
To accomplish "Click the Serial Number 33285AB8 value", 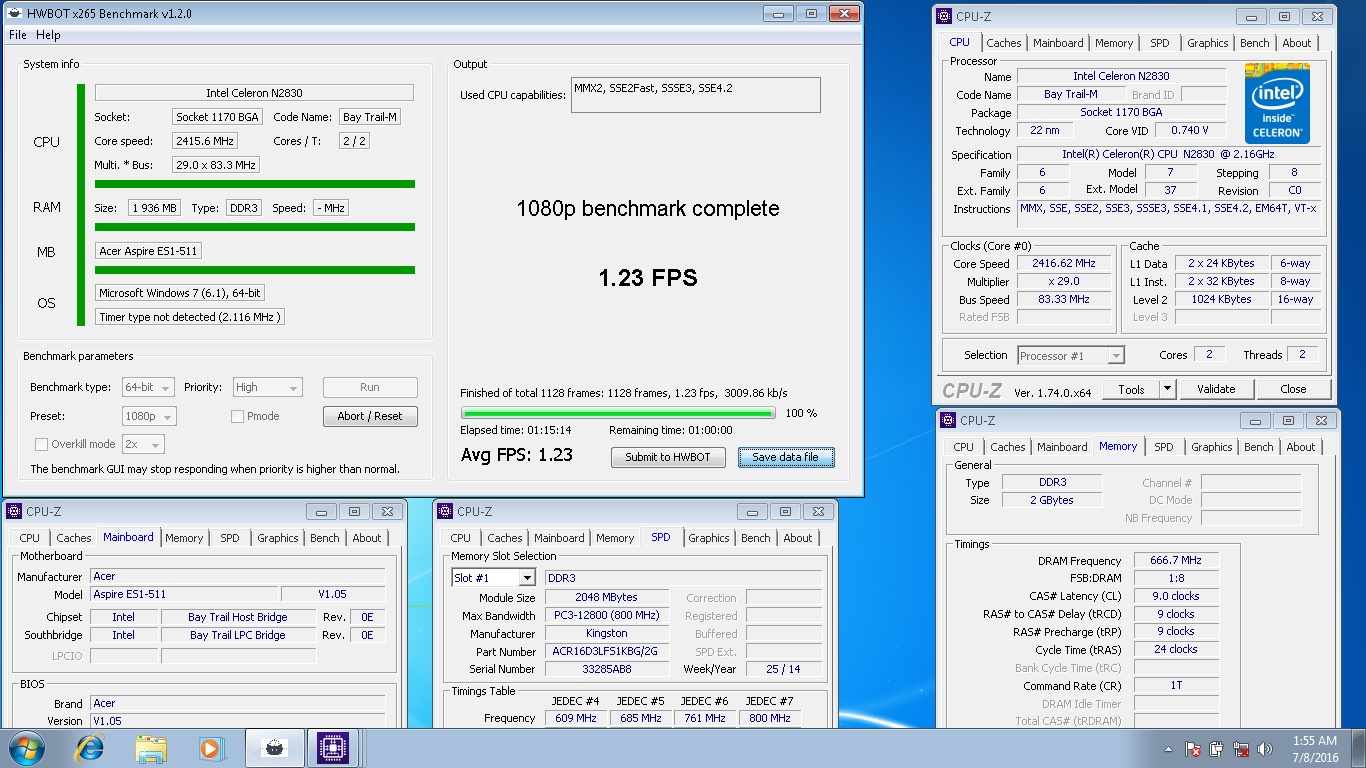I will 607,670.
